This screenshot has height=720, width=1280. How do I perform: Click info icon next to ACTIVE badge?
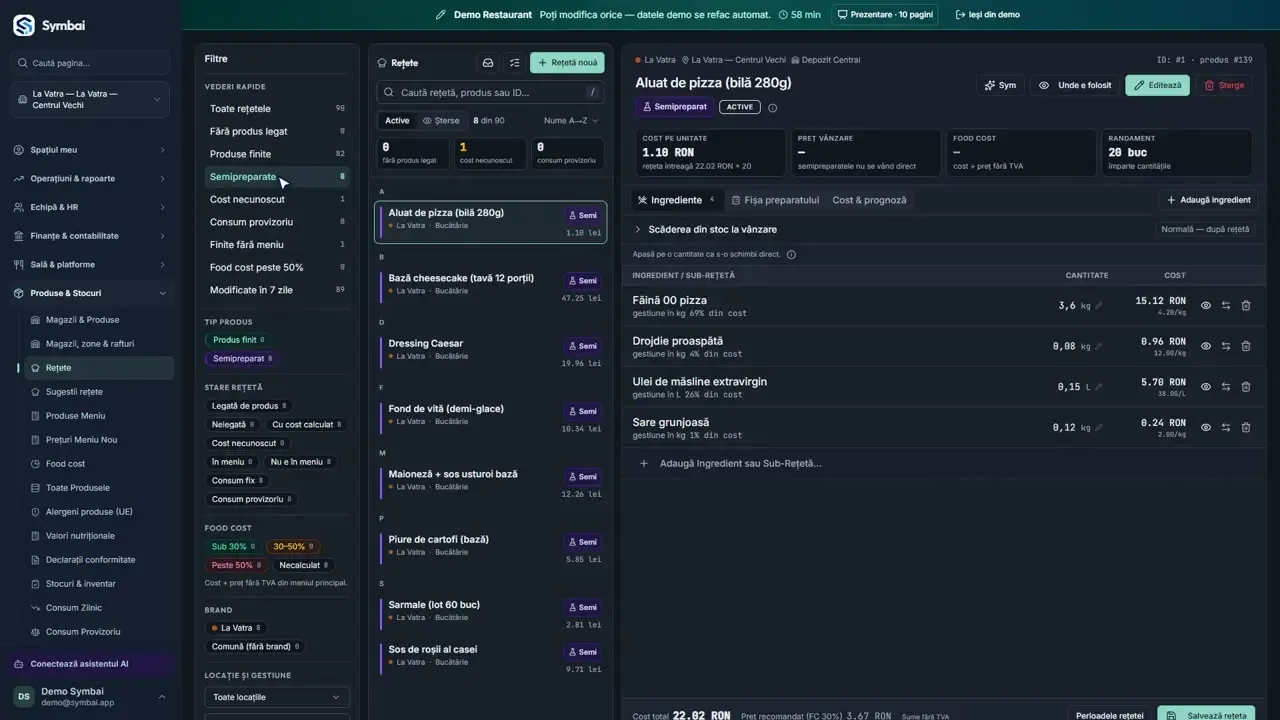[772, 108]
